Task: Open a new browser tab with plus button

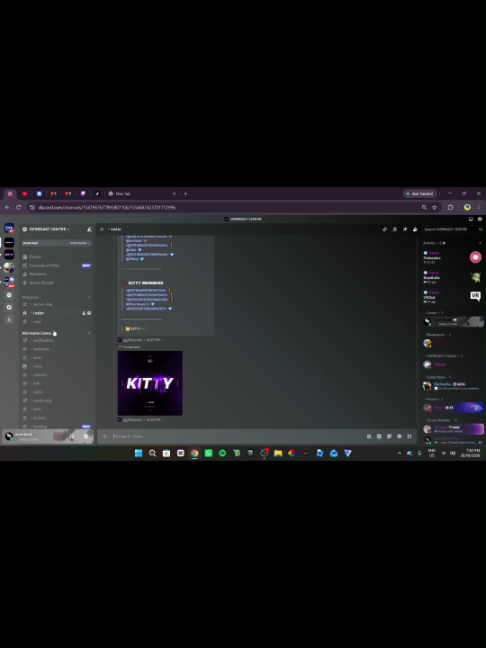Action: [x=186, y=194]
